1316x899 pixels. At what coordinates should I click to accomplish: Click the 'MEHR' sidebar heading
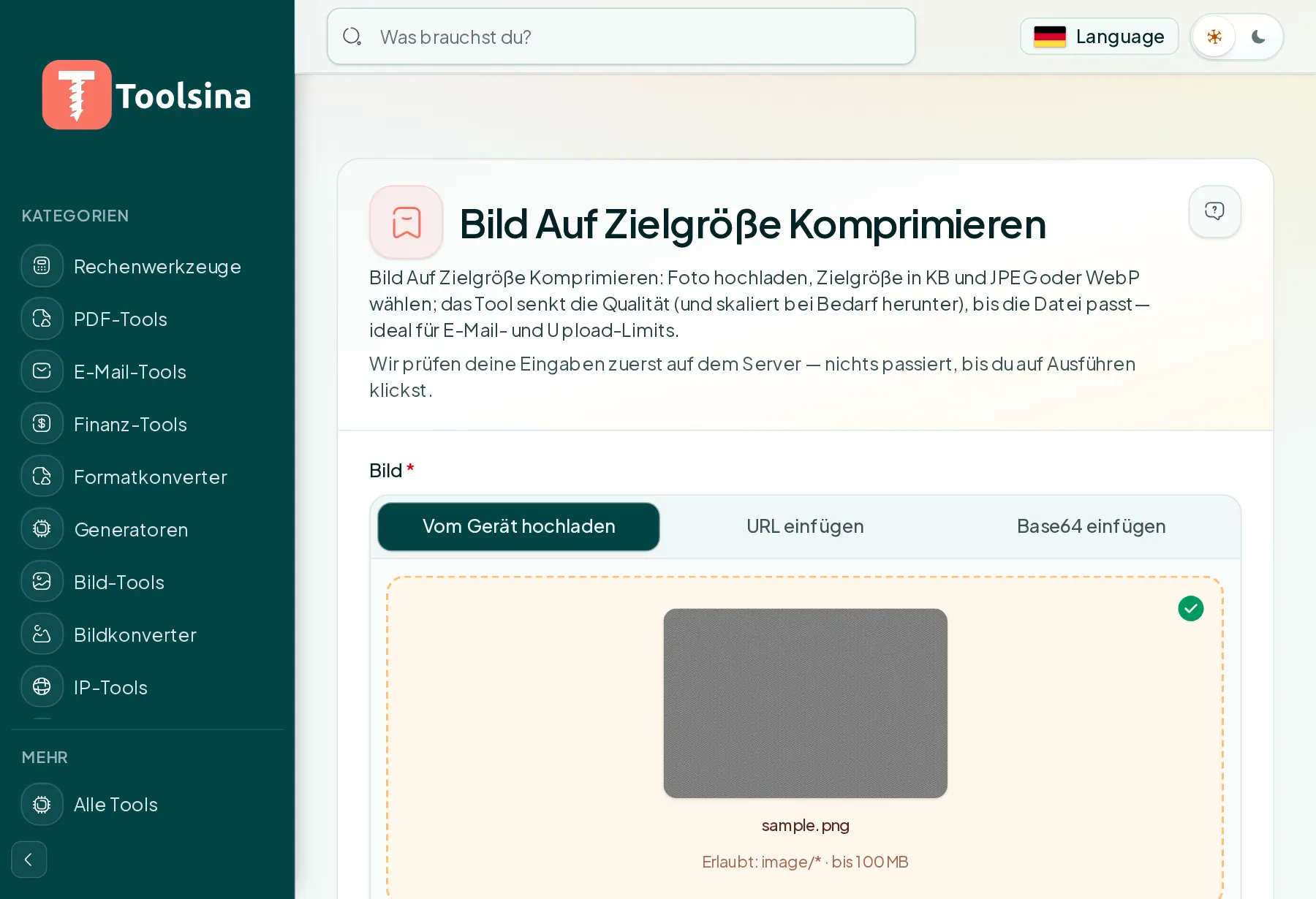(45, 757)
